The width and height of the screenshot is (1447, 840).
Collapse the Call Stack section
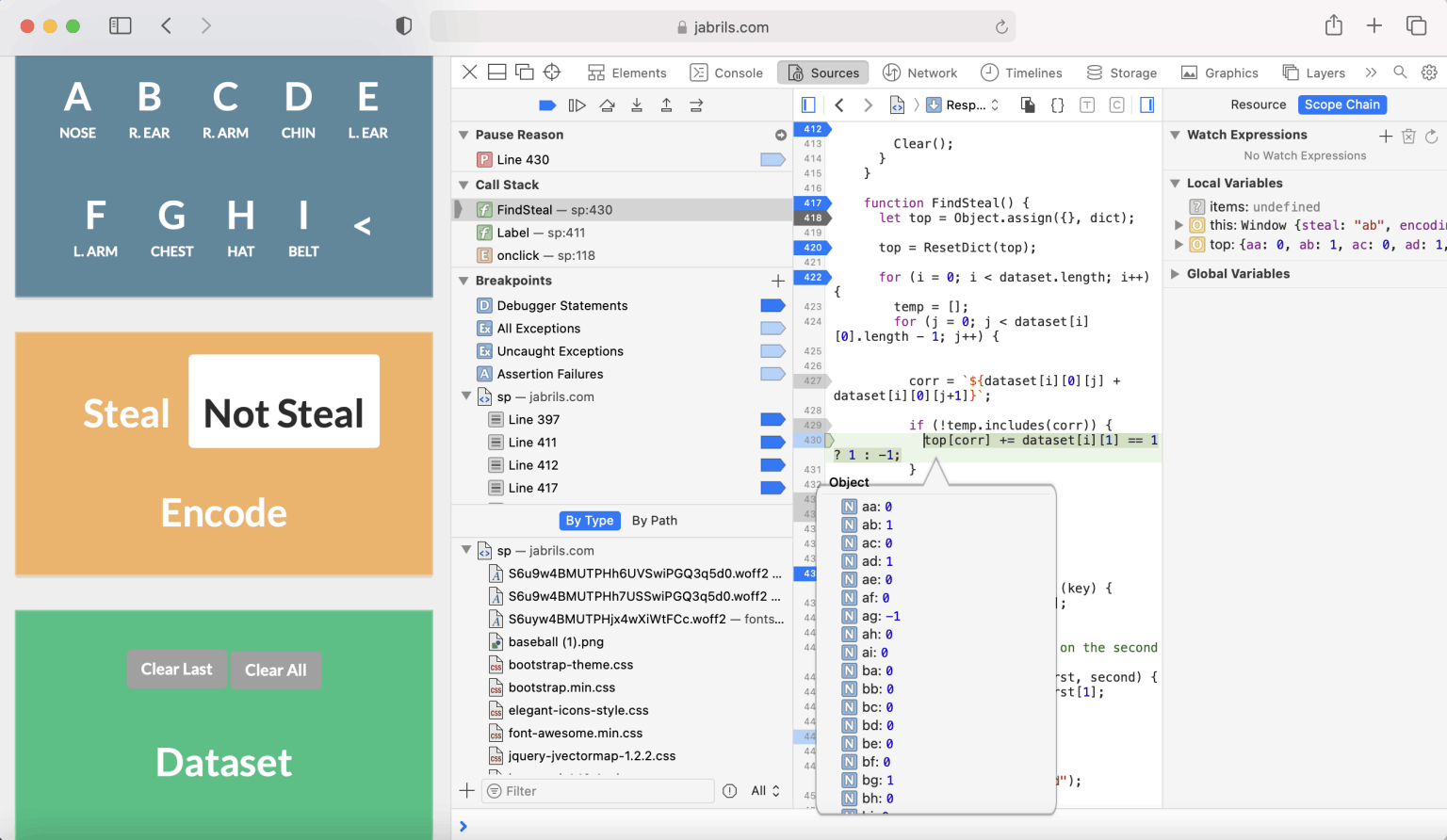point(463,186)
